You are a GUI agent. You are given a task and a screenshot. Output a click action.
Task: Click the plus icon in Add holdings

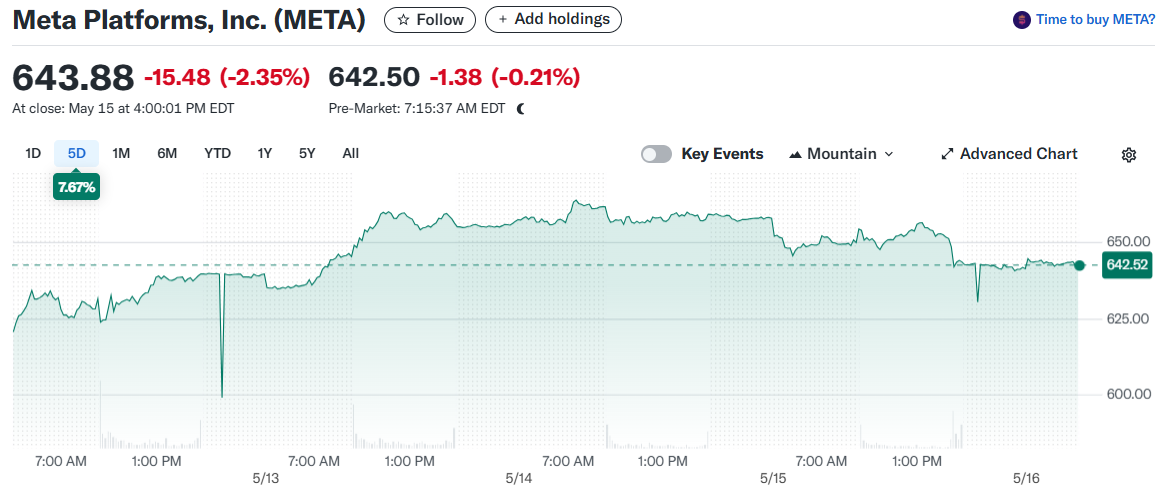[501, 20]
